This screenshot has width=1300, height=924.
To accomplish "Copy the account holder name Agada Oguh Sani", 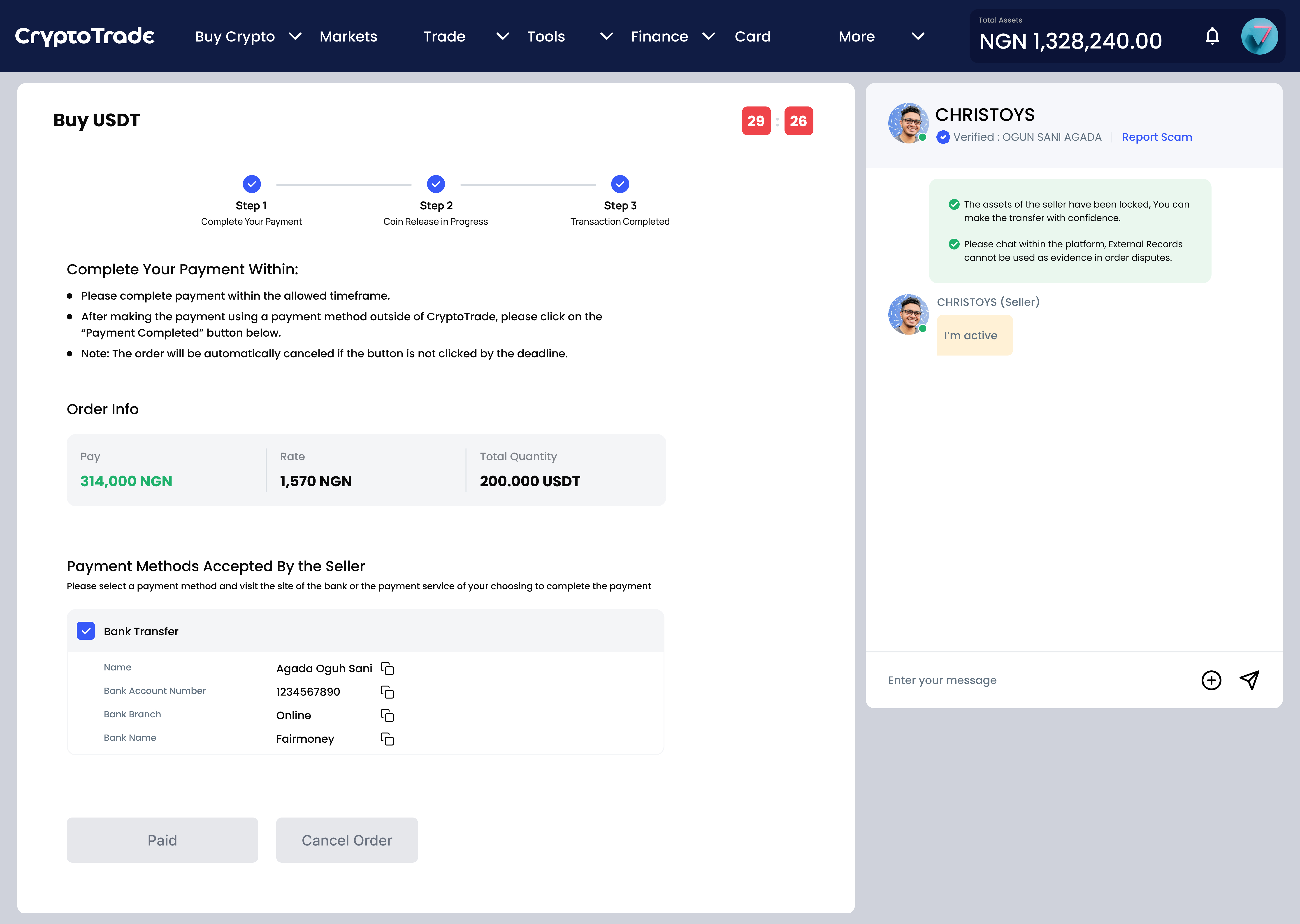I will 388,669.
